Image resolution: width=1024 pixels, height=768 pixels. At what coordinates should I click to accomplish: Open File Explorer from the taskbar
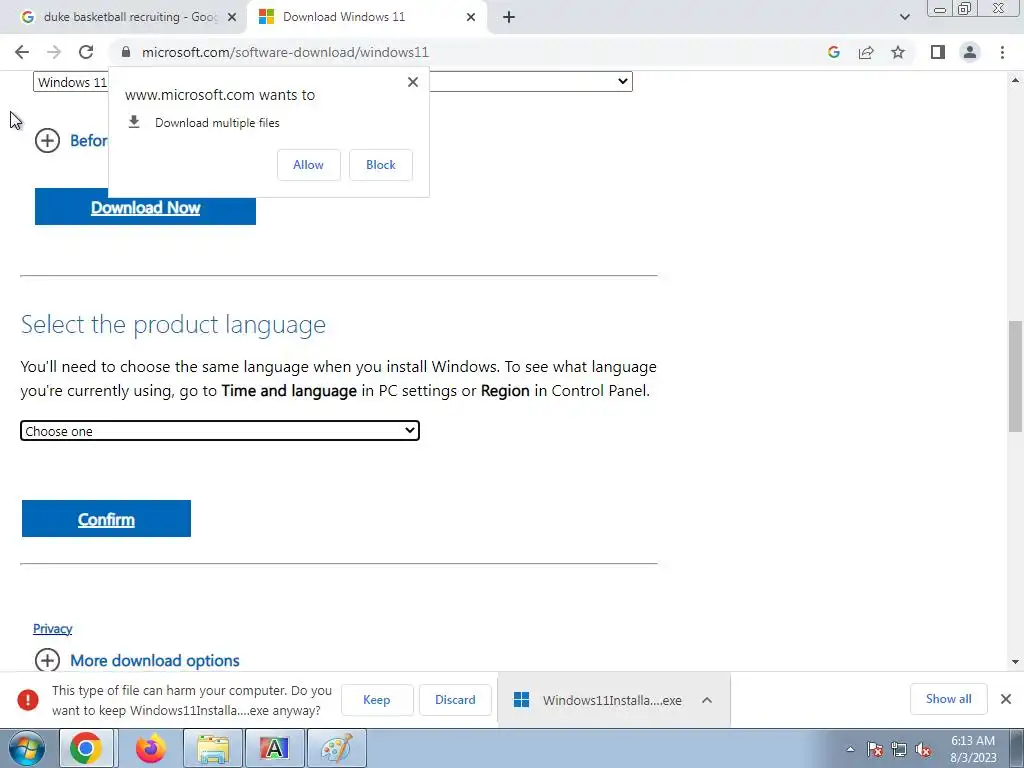213,748
